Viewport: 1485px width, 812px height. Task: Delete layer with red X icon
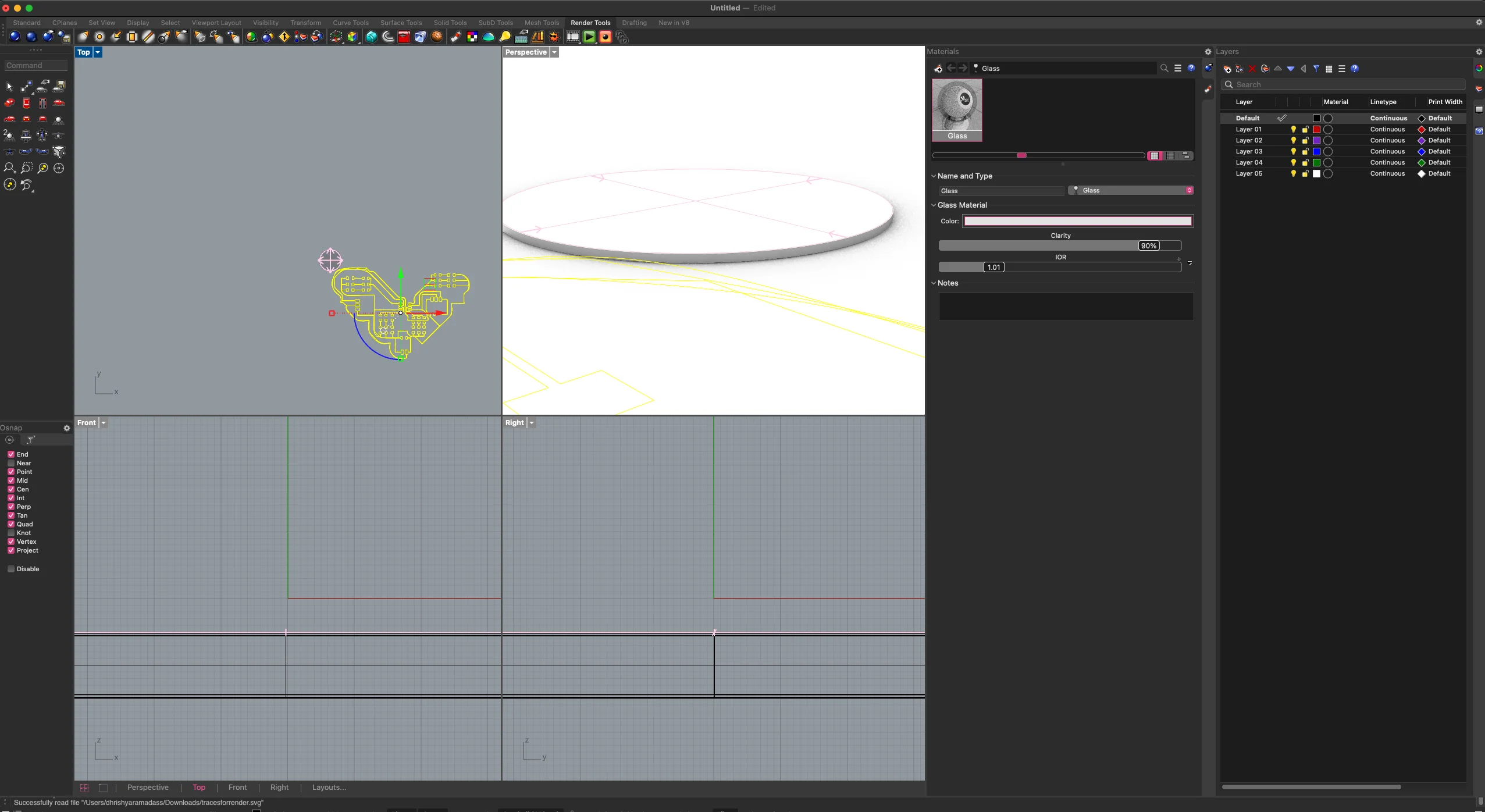(1252, 69)
